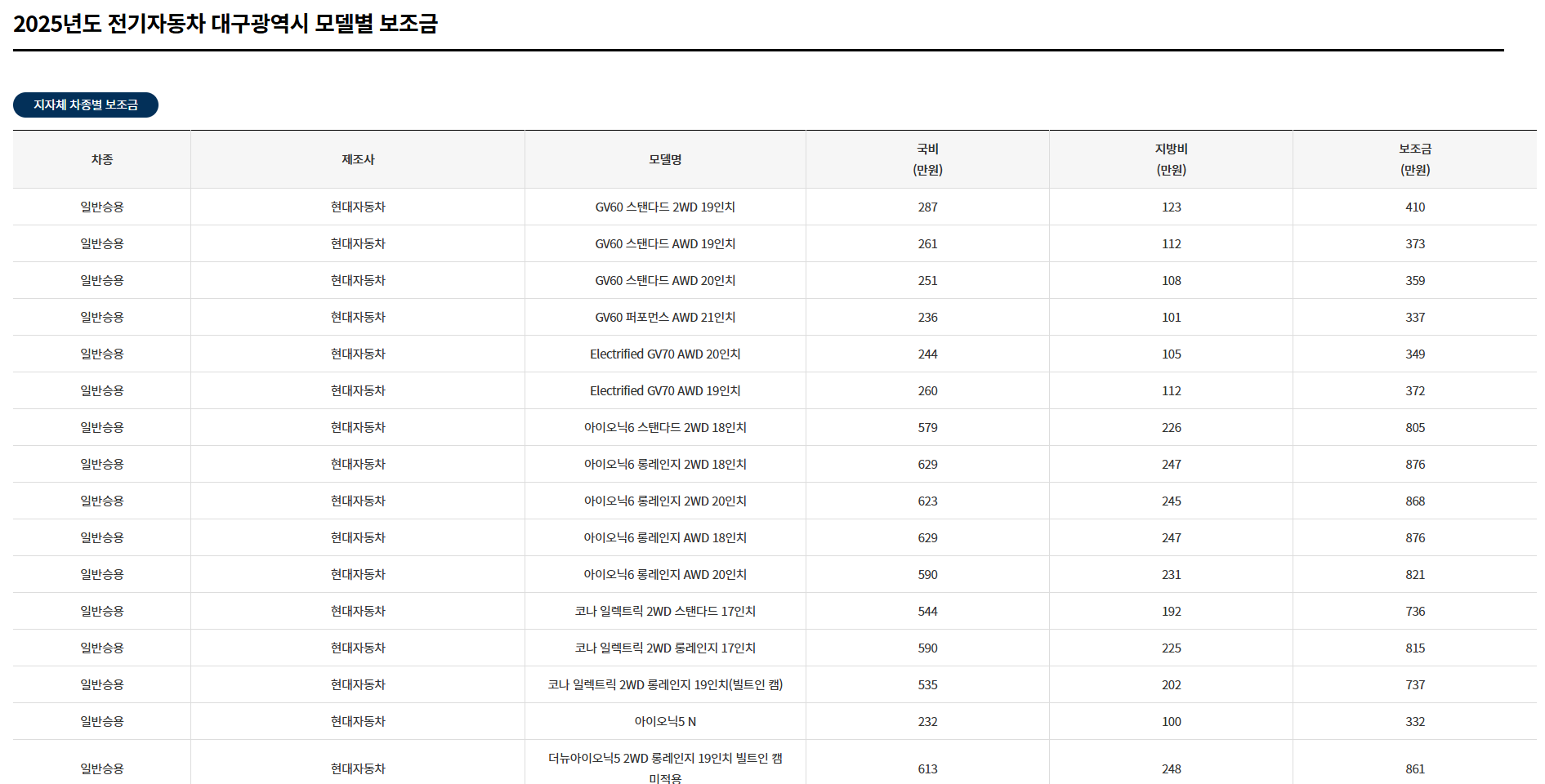Click the 국비(만원) column header
This screenshot has width=1545, height=784.
pyautogui.click(x=927, y=159)
